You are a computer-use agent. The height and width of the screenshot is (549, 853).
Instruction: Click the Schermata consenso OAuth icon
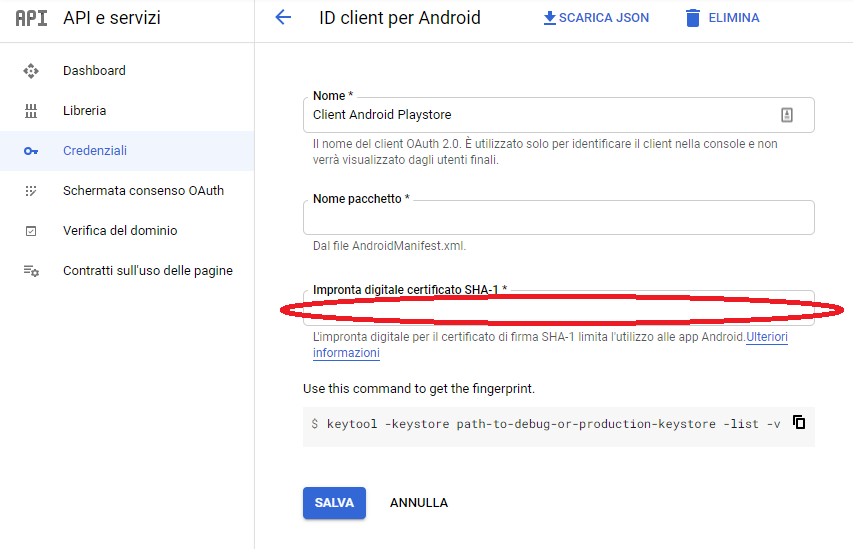click(31, 191)
